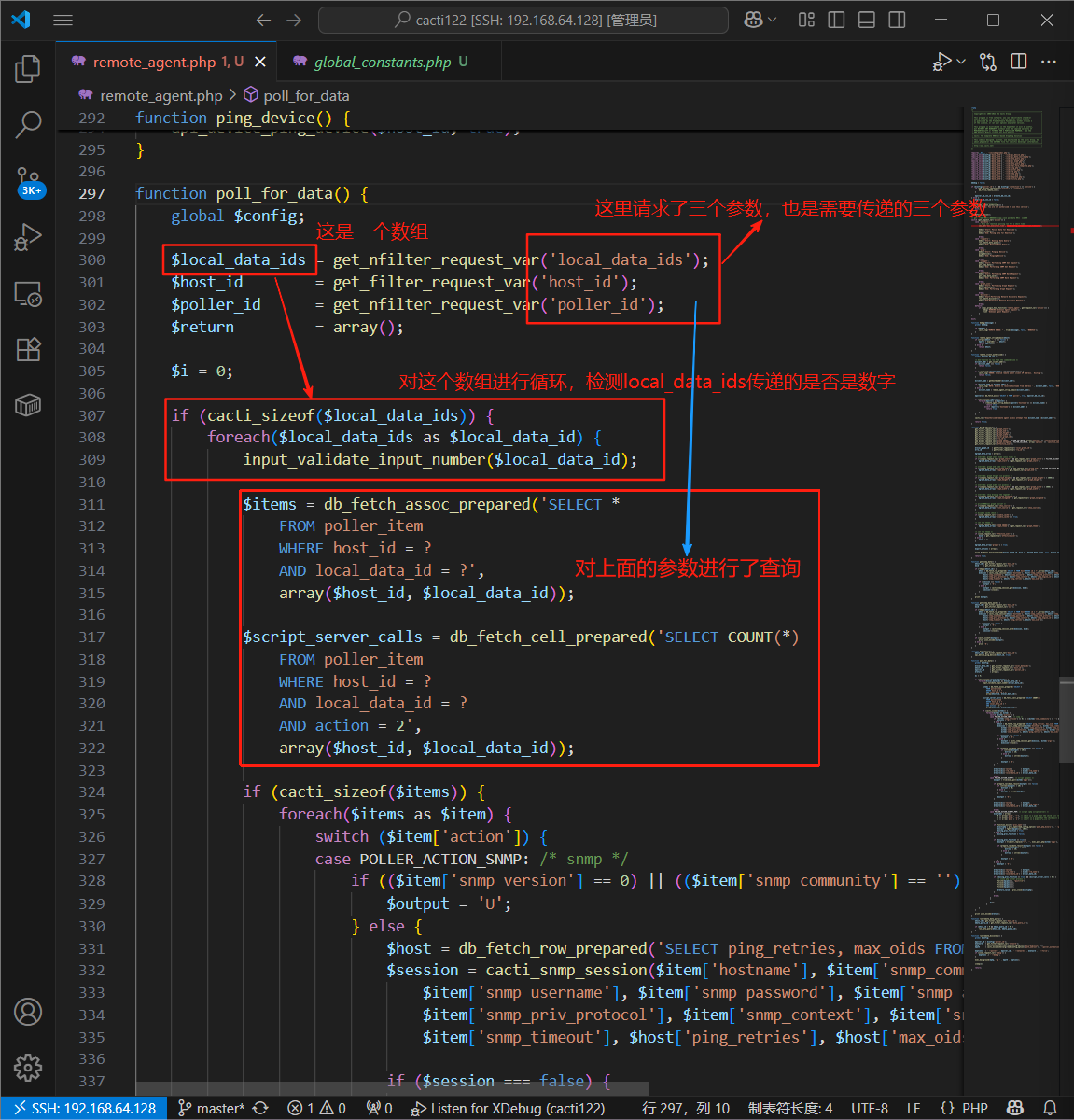Open notifications bell in status bar

[x=1050, y=1108]
